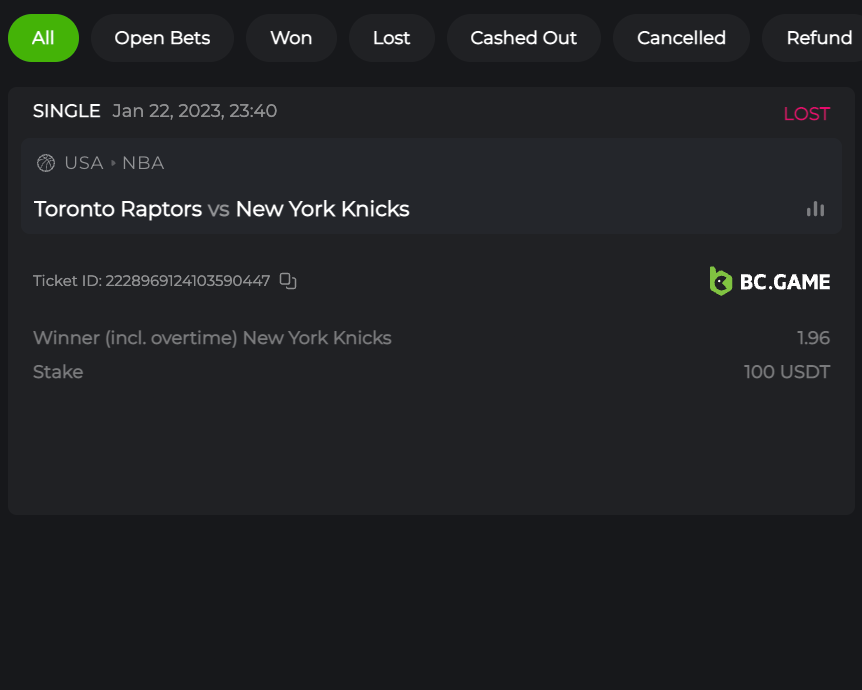This screenshot has height=690, width=862.
Task: Show Won bets filter
Action: (291, 38)
